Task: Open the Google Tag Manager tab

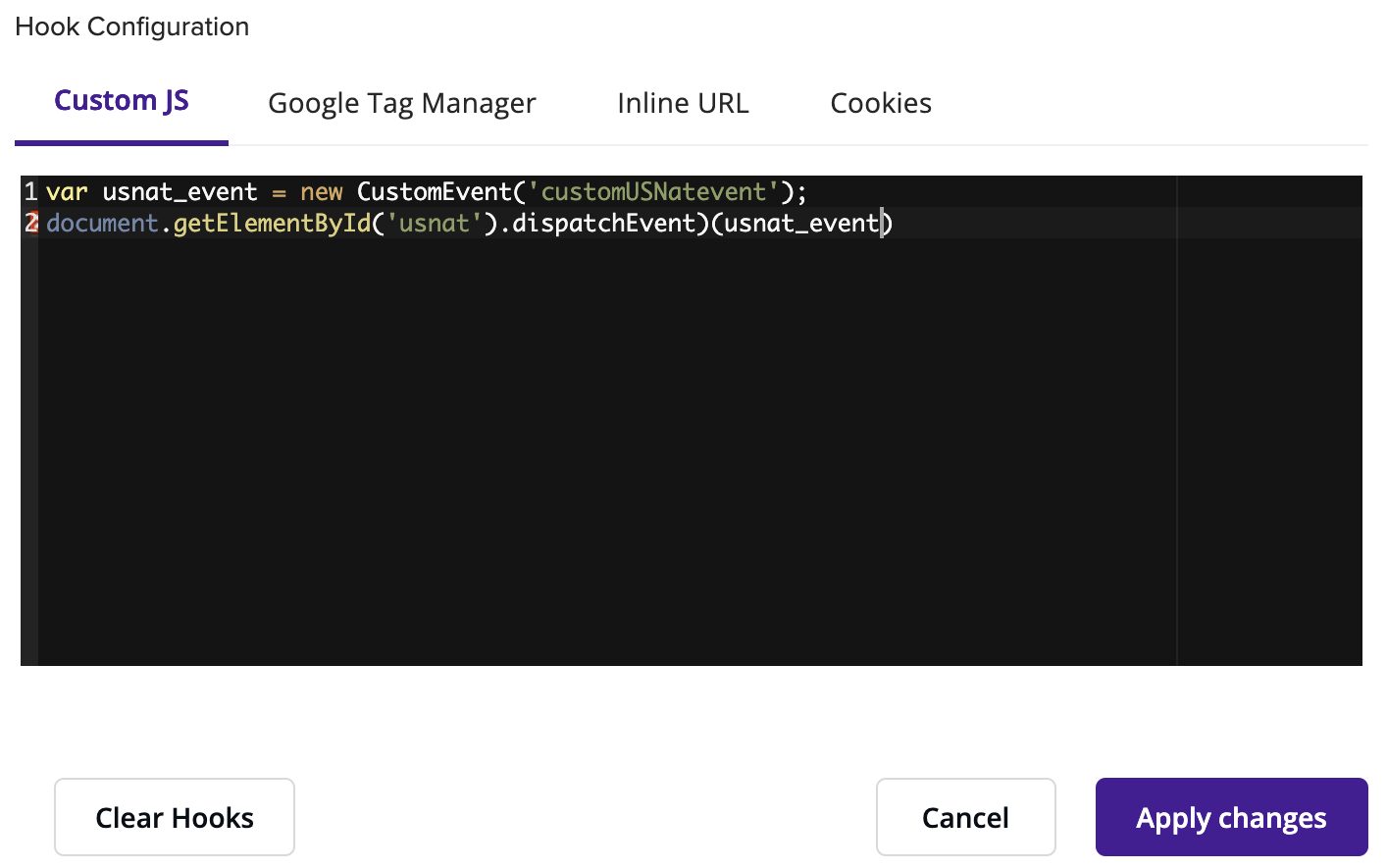Action: pos(402,103)
